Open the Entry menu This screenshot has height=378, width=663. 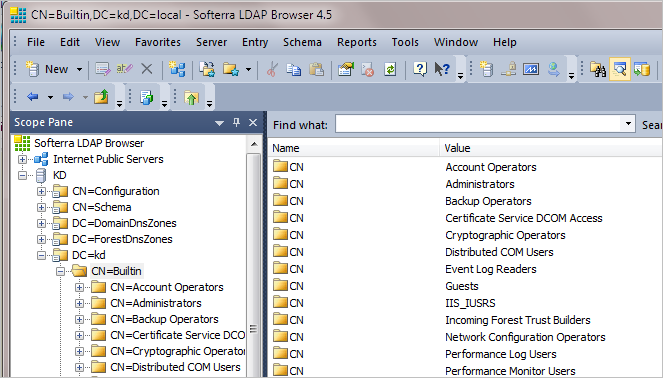point(255,42)
